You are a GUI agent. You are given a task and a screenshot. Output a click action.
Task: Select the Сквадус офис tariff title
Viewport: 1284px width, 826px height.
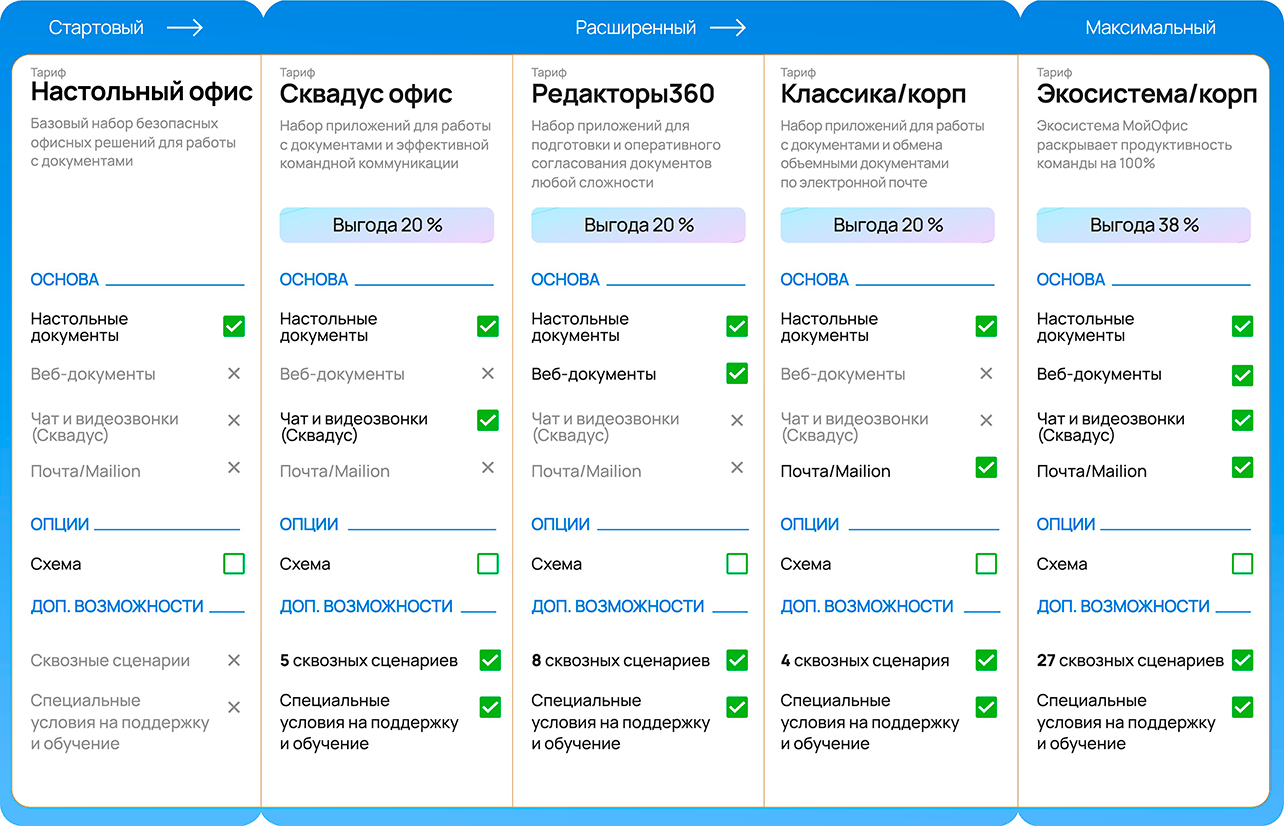[366, 94]
